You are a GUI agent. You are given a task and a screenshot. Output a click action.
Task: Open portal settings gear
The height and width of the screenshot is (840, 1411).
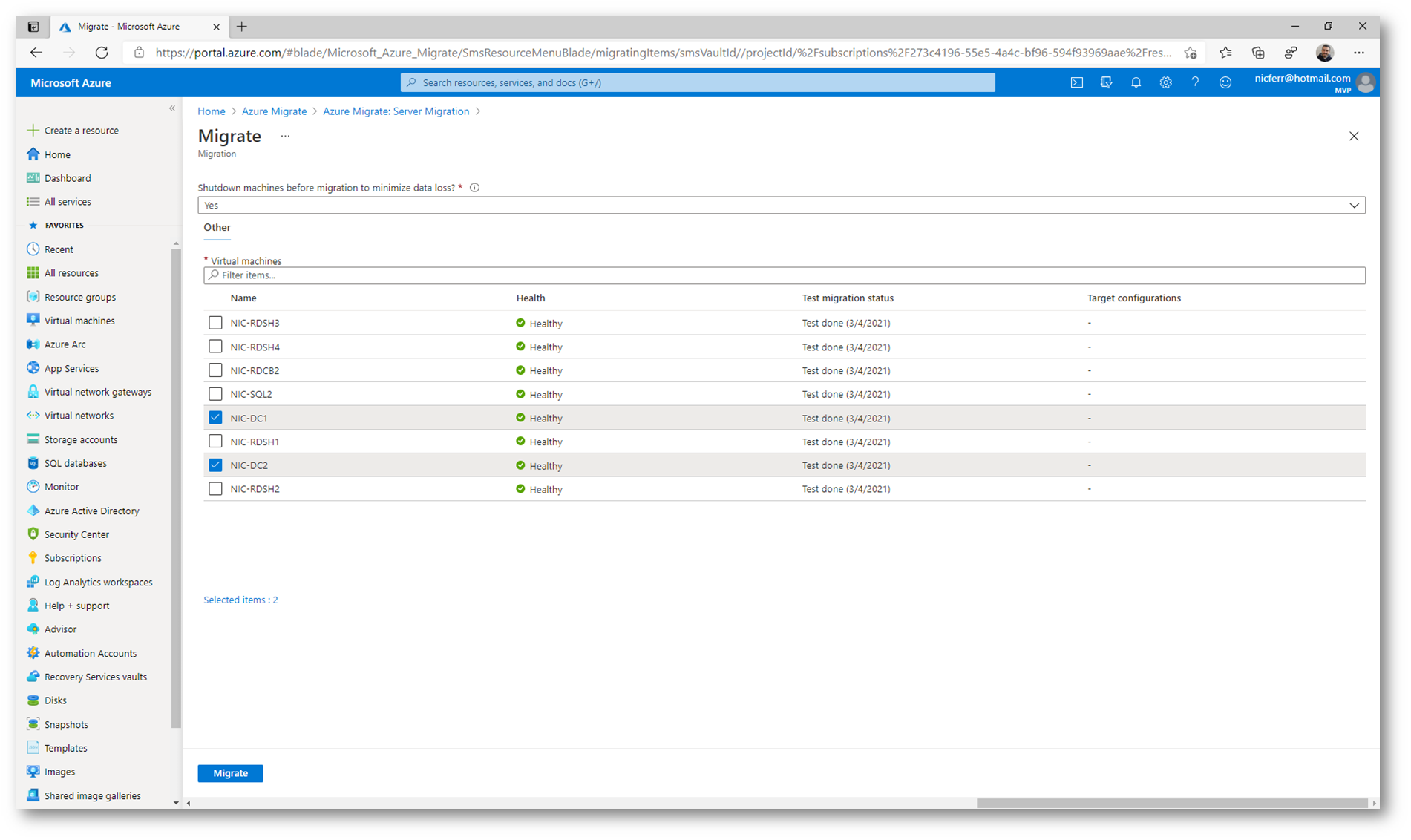point(1165,82)
